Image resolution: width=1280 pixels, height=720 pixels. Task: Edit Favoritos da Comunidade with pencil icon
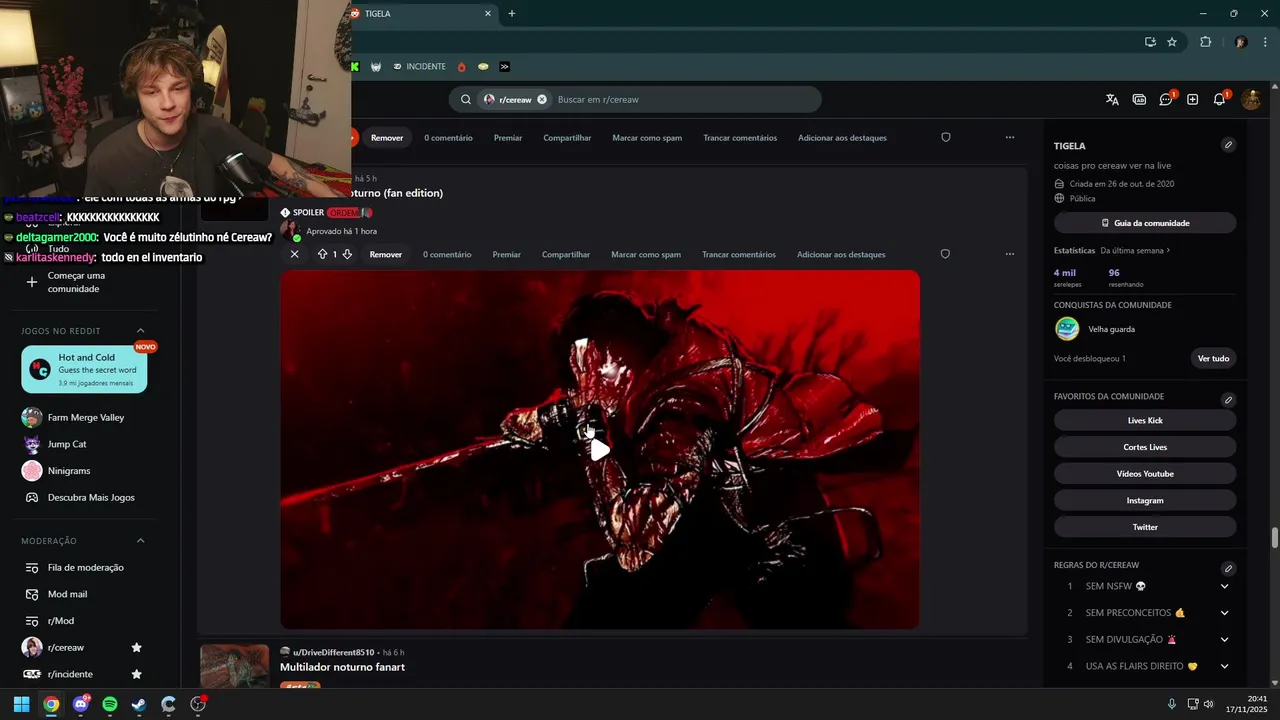(1228, 399)
